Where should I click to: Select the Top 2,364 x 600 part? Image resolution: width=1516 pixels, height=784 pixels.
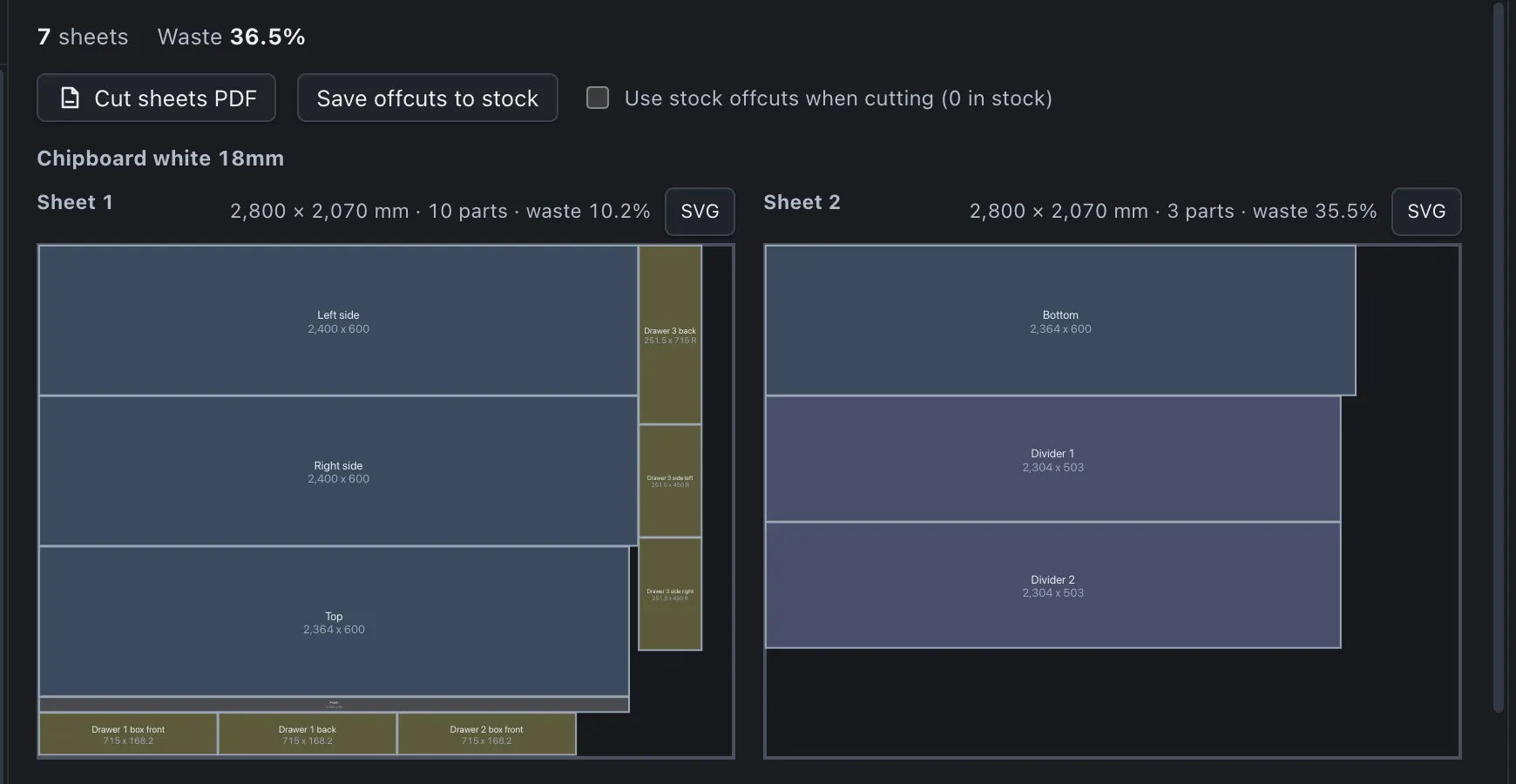(334, 622)
